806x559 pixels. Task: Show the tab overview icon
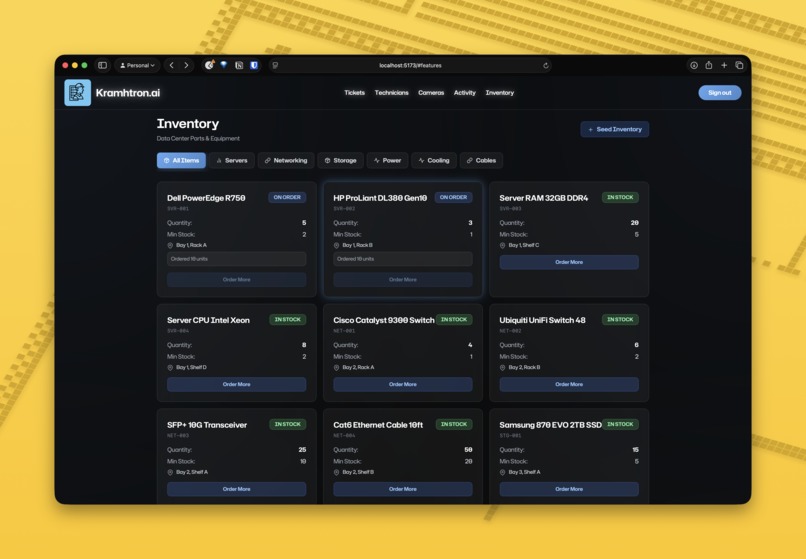coord(739,65)
